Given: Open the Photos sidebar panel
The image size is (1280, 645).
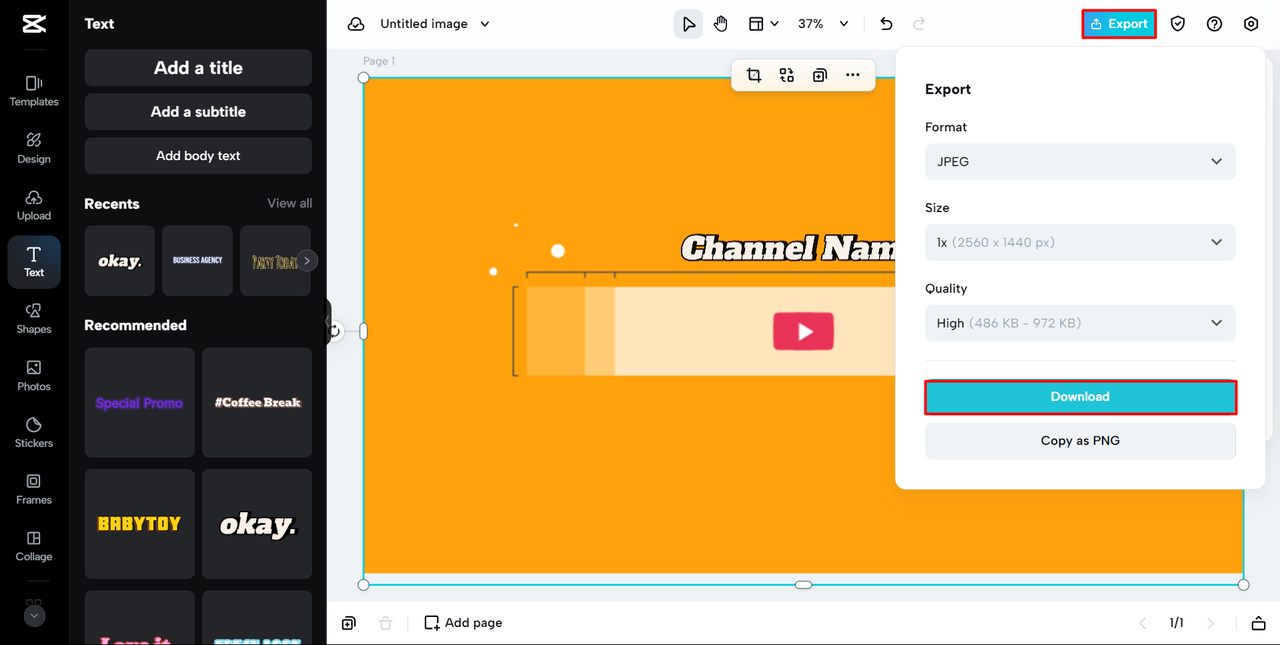Looking at the screenshot, I should [x=34, y=375].
